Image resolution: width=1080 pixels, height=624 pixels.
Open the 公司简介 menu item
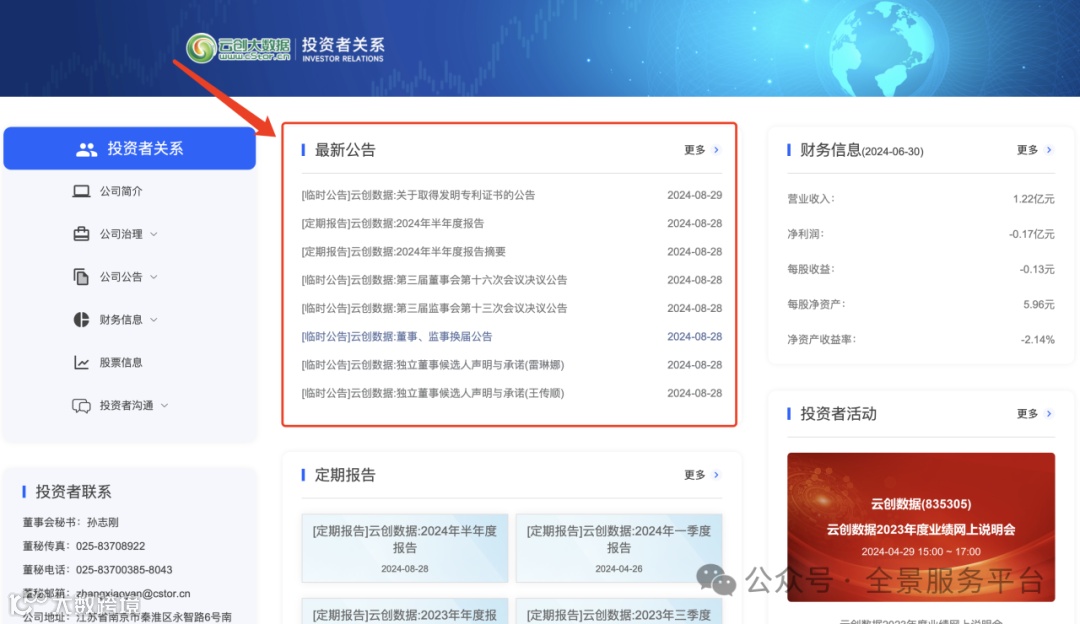(121, 191)
